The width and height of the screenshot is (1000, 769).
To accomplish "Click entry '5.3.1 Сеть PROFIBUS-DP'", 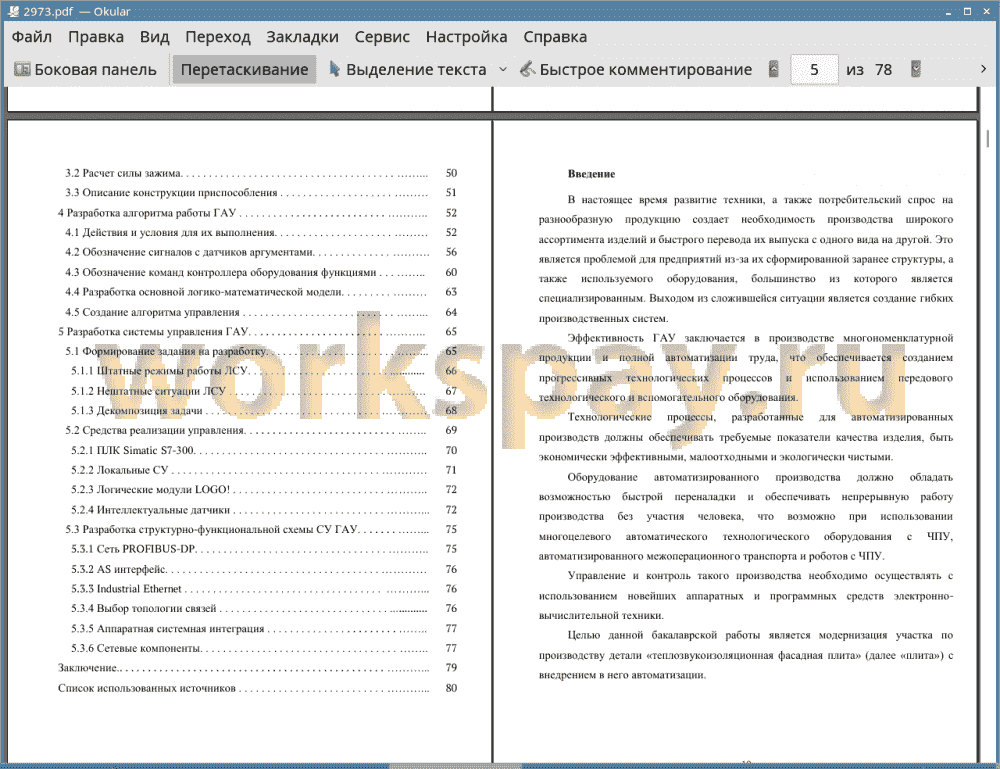I will pyautogui.click(x=133, y=549).
